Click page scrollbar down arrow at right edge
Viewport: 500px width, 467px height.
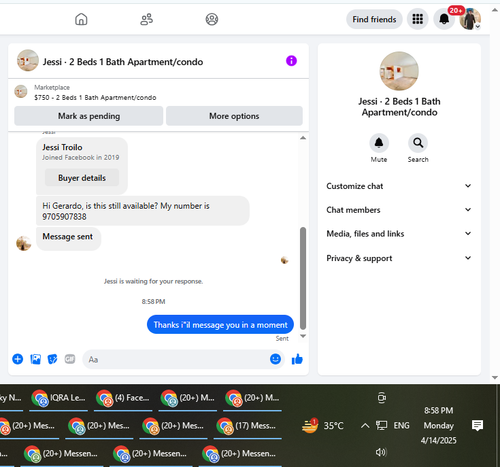495,378
